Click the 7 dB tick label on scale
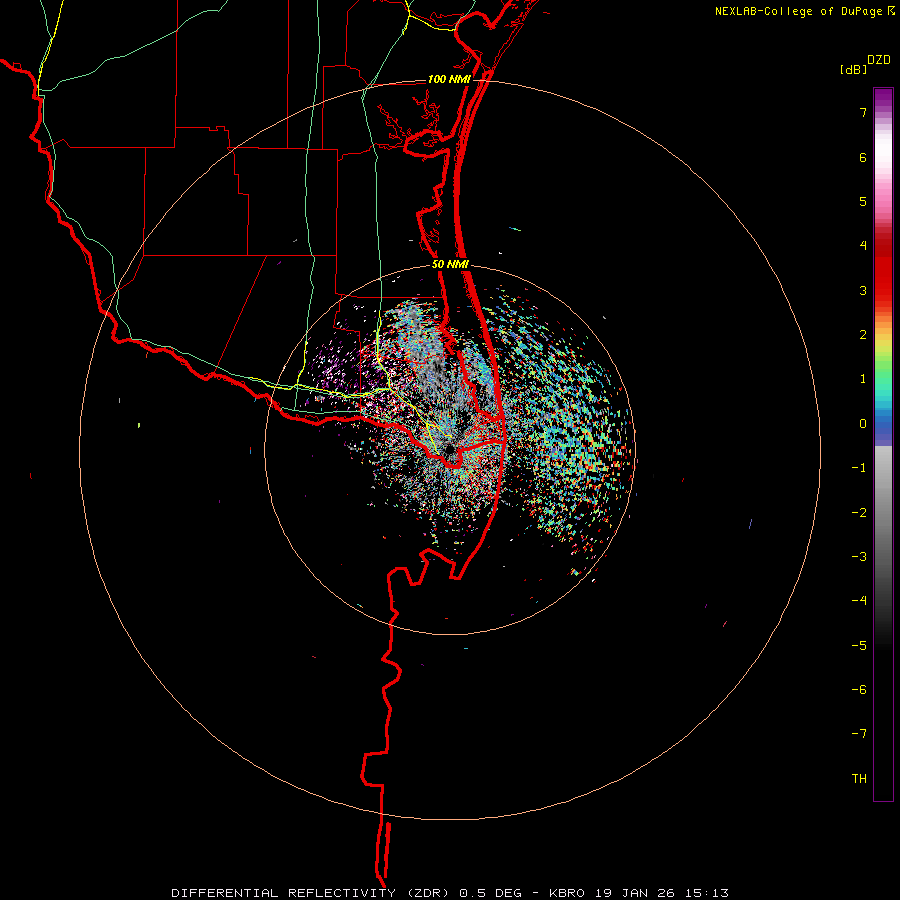The height and width of the screenshot is (900, 900). 863,112
